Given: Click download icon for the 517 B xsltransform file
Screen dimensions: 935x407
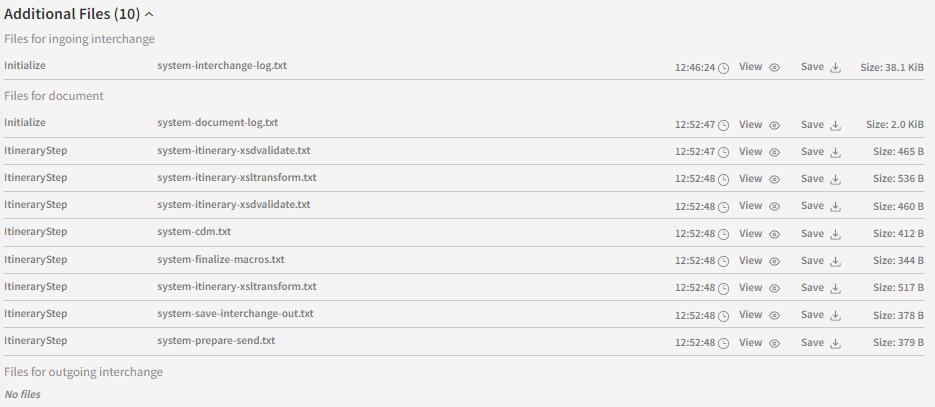Looking at the screenshot, I should [x=835, y=288].
